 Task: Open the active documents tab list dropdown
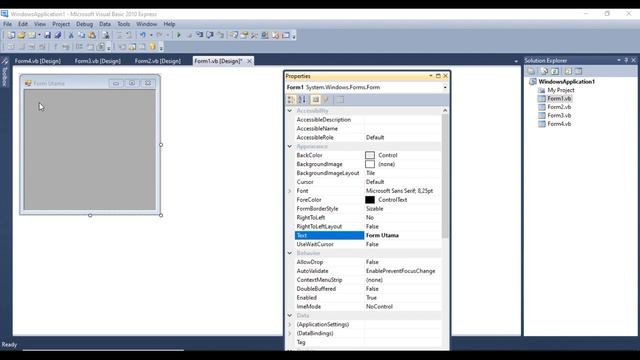tap(516, 61)
